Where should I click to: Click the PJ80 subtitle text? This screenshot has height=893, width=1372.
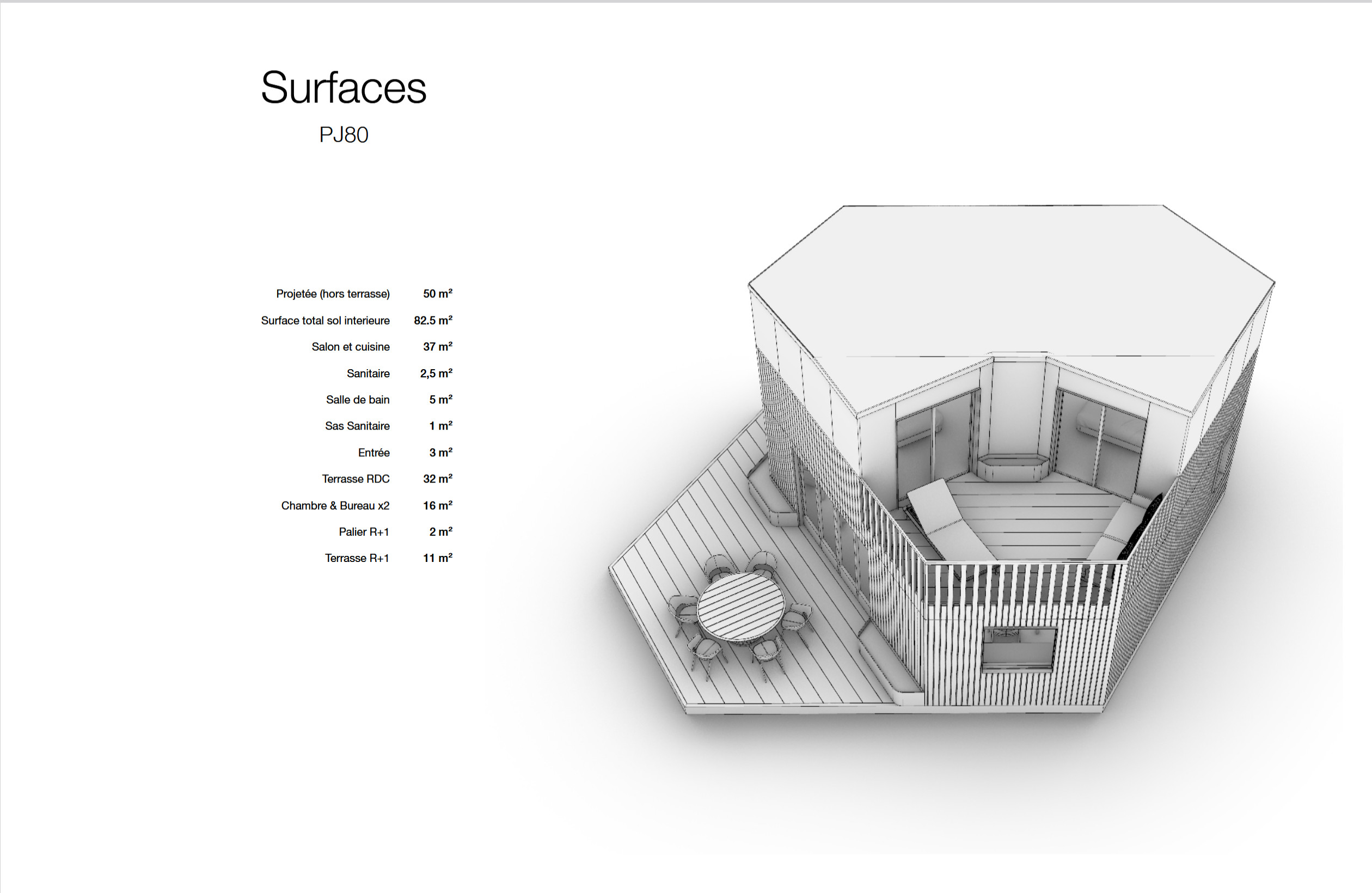coord(344,135)
